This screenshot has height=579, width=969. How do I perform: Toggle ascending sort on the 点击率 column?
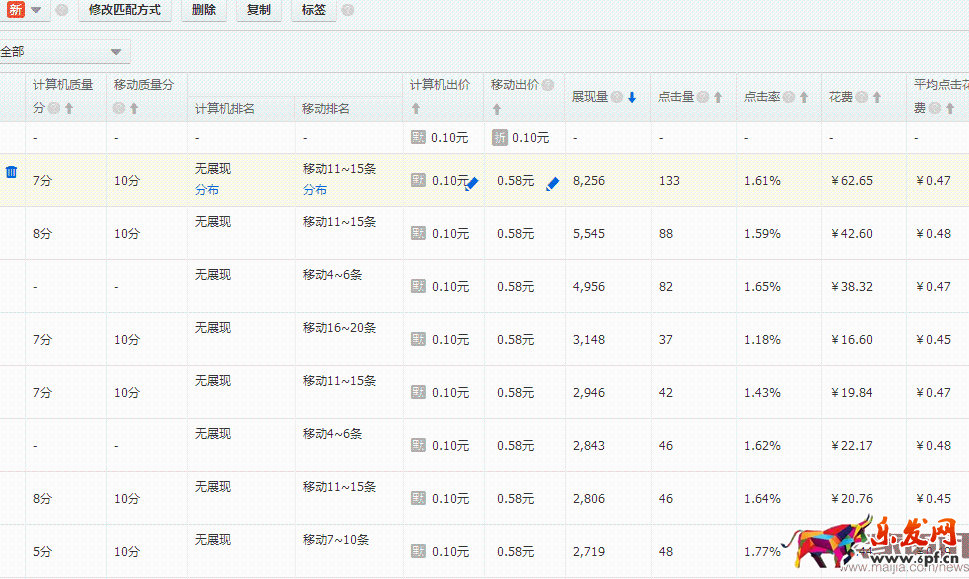(802, 96)
